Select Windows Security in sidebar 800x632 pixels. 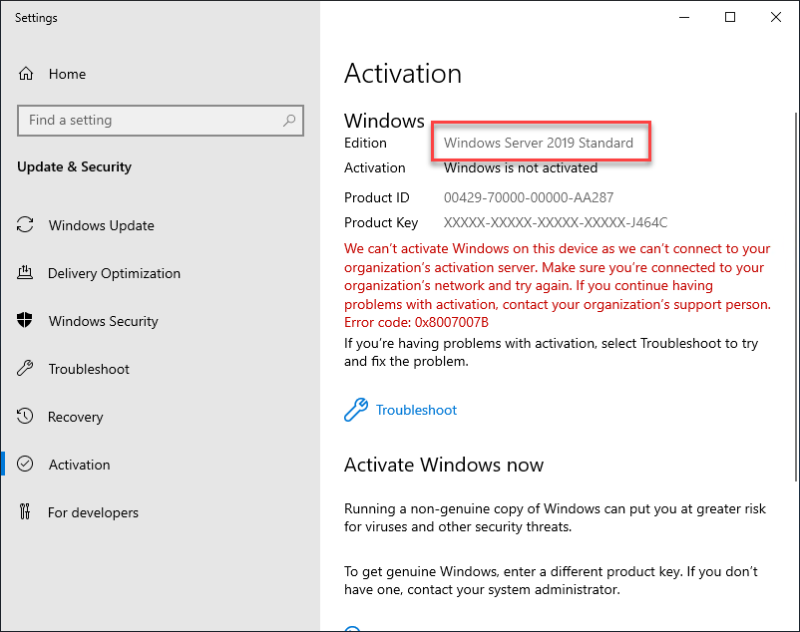(x=104, y=321)
